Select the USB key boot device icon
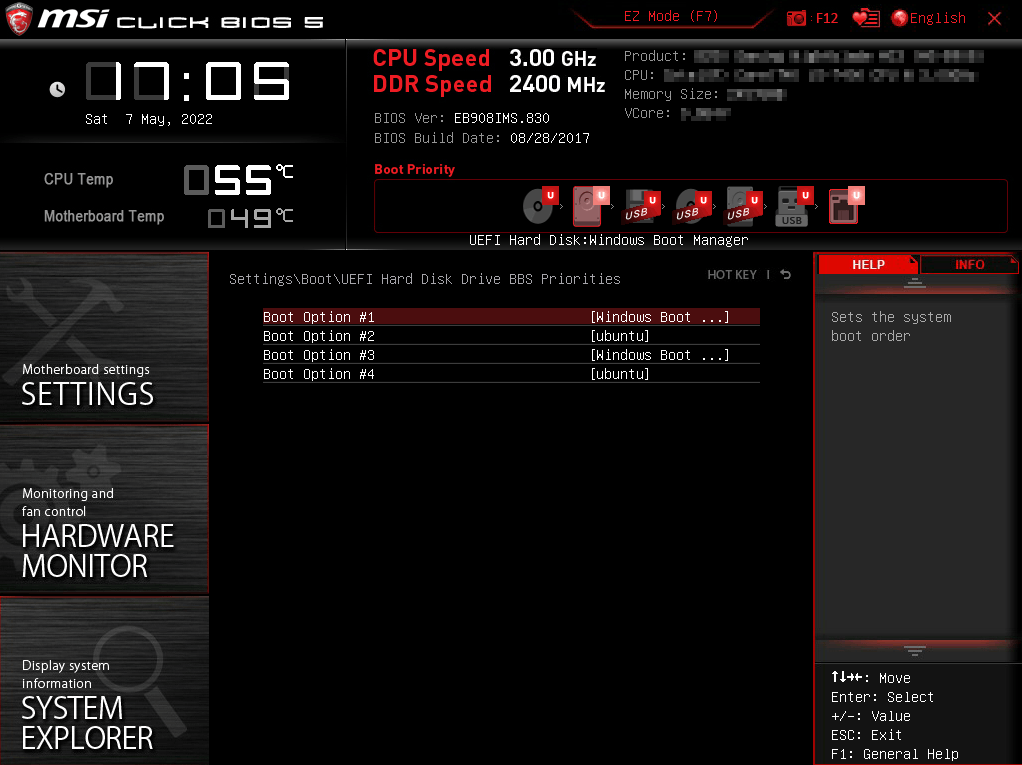Image resolution: width=1022 pixels, height=765 pixels. click(795, 207)
